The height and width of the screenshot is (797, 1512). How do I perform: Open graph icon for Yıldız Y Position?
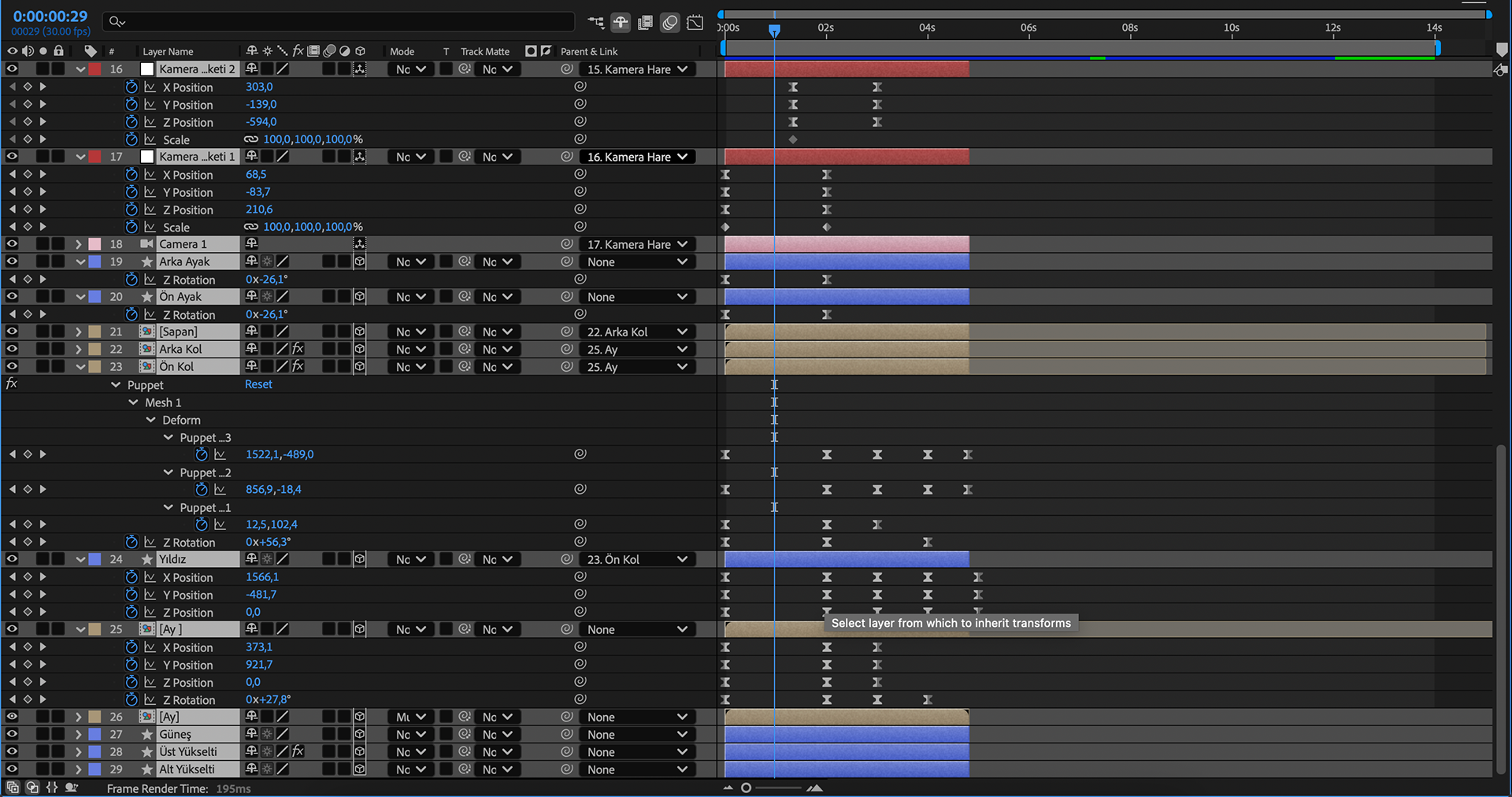[x=150, y=595]
